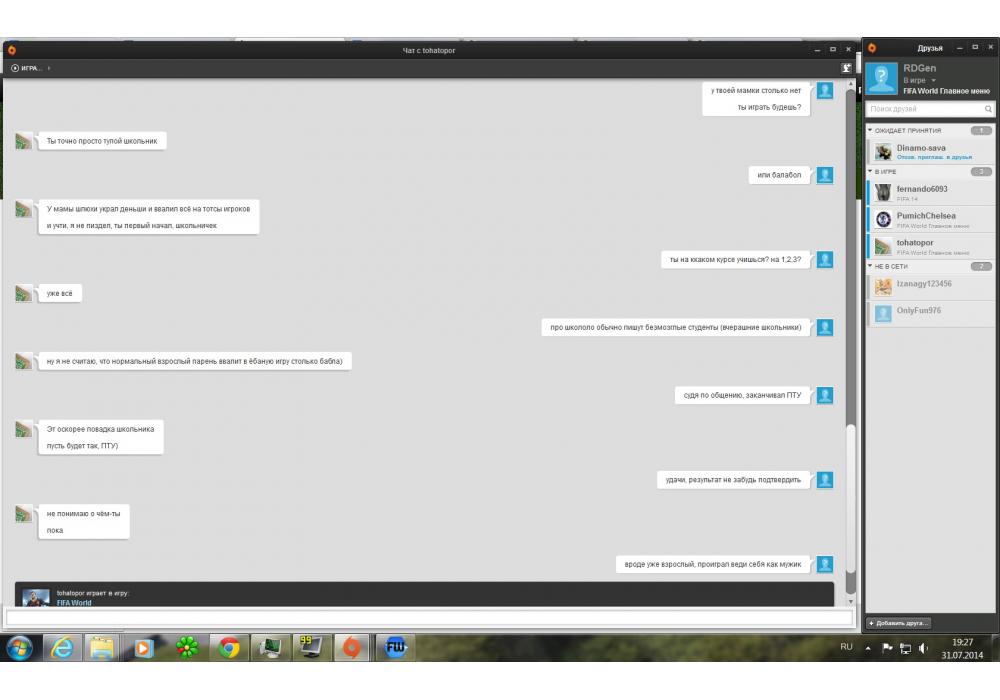Click the magnifier icon in friend search
The image size is (1000, 700).
(988, 109)
